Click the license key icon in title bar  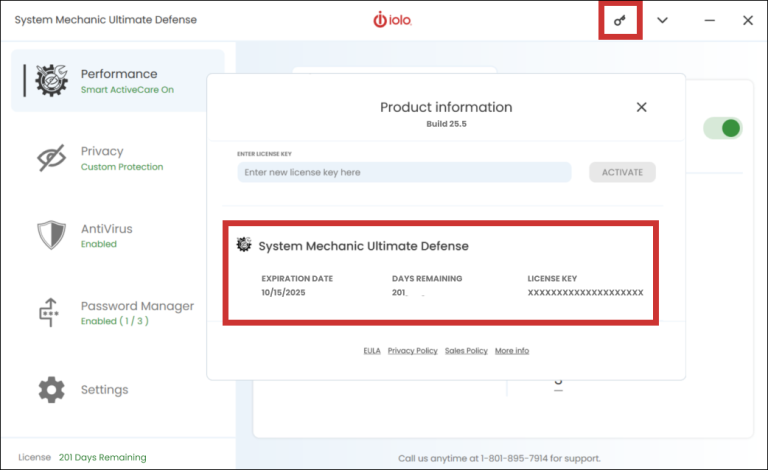pos(620,20)
